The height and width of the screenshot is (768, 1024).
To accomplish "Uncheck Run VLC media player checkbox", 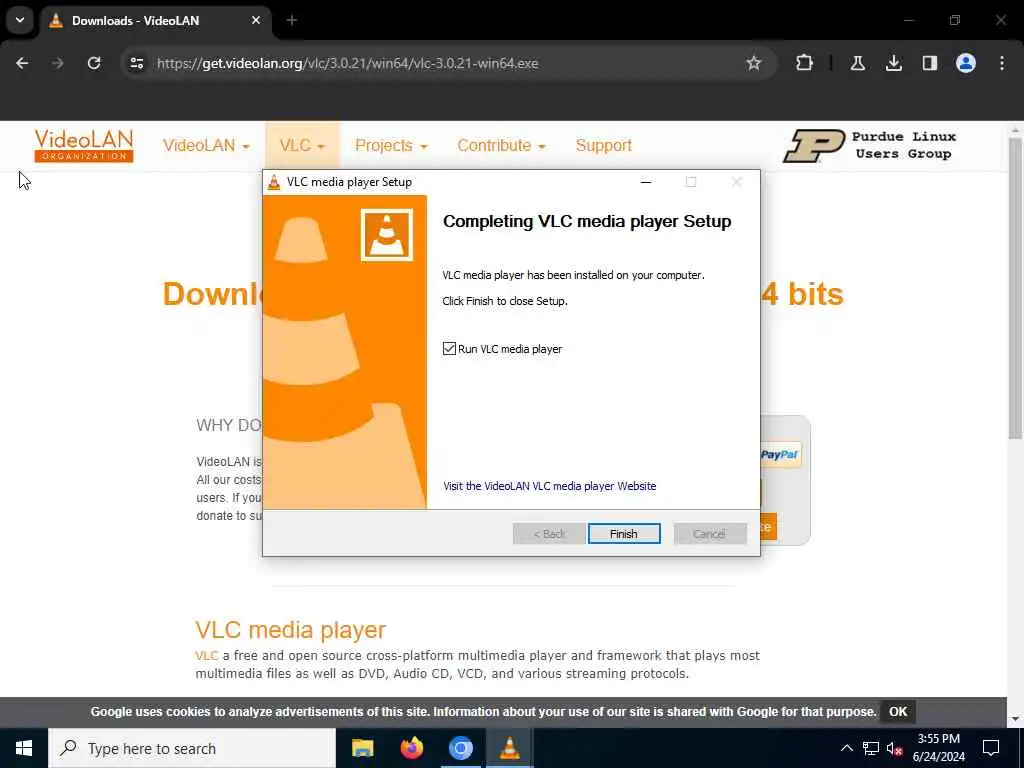I will pos(449,349).
